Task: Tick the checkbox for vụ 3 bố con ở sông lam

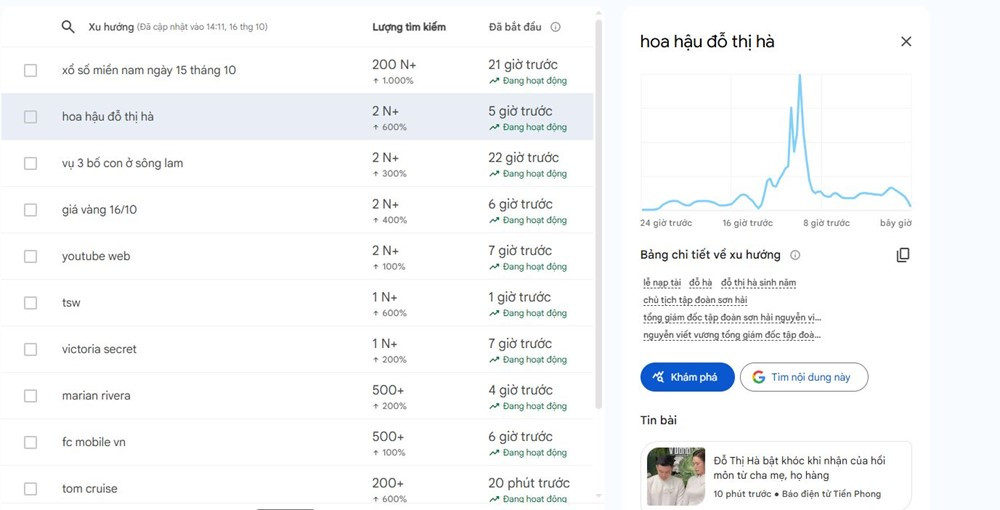Action: coord(31,163)
